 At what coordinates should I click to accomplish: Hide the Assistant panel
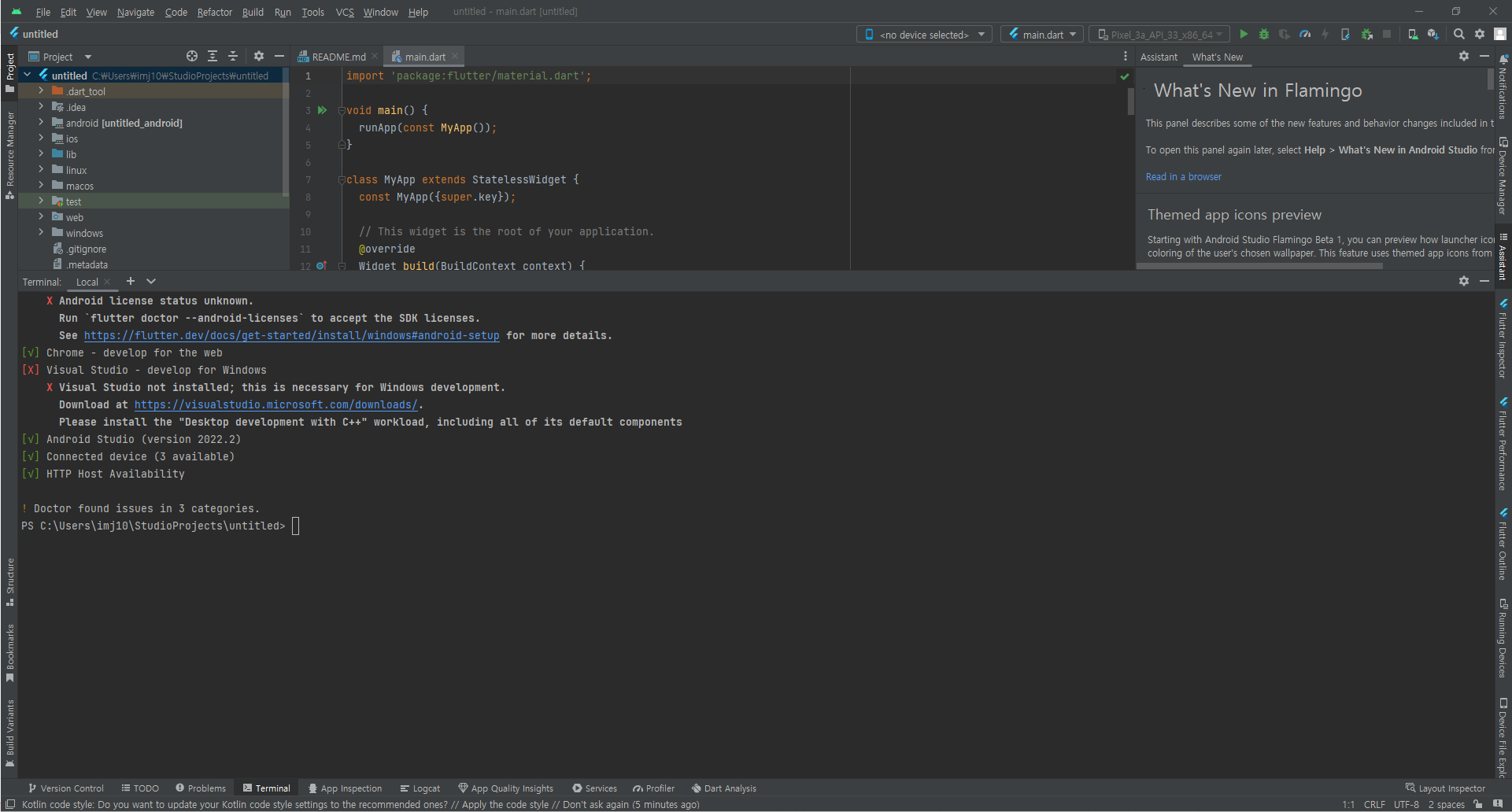[1484, 56]
